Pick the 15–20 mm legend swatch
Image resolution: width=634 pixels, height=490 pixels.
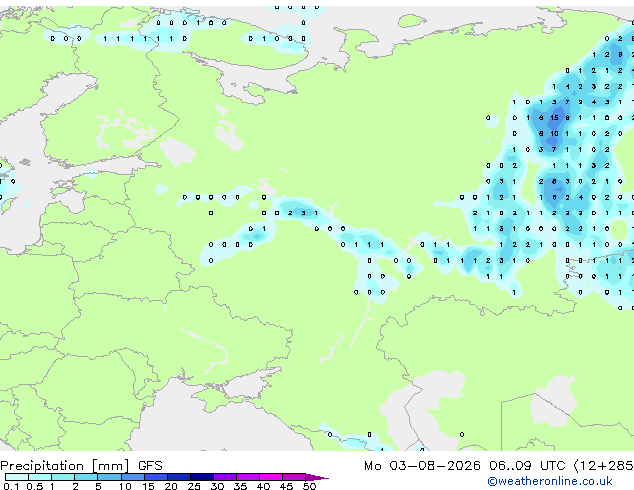pyautogui.click(x=156, y=477)
